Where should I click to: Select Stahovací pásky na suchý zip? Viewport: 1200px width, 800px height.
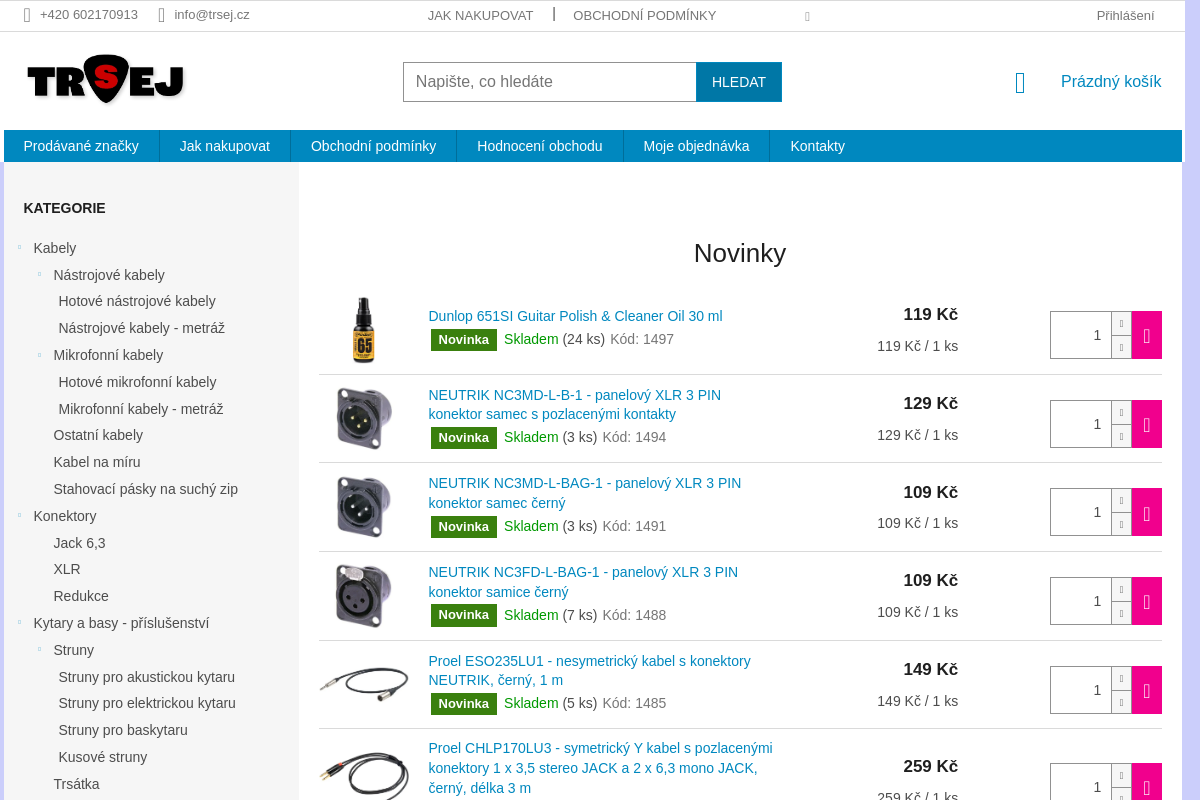point(146,489)
